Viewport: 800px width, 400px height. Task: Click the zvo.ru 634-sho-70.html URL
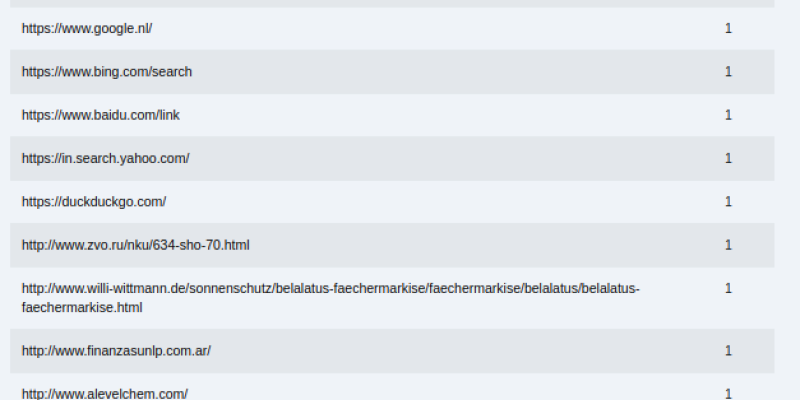(x=136, y=245)
